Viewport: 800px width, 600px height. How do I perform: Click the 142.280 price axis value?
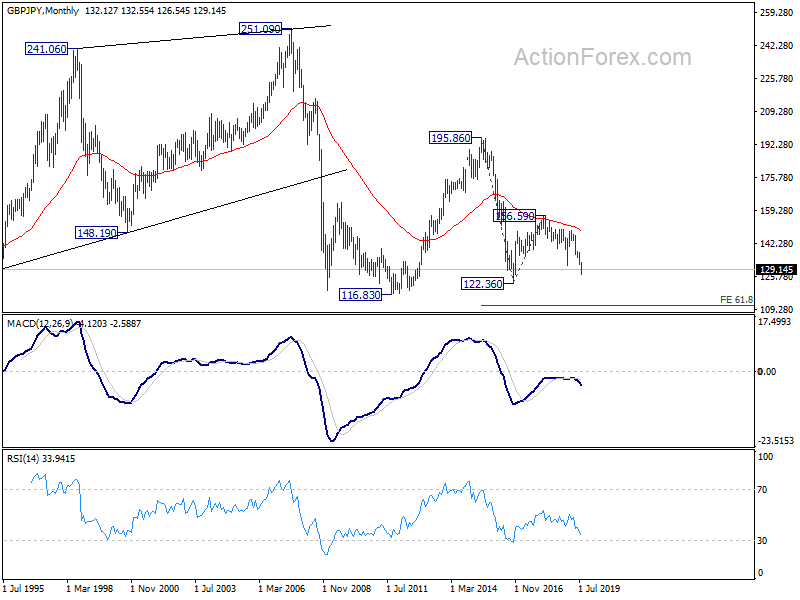point(776,243)
